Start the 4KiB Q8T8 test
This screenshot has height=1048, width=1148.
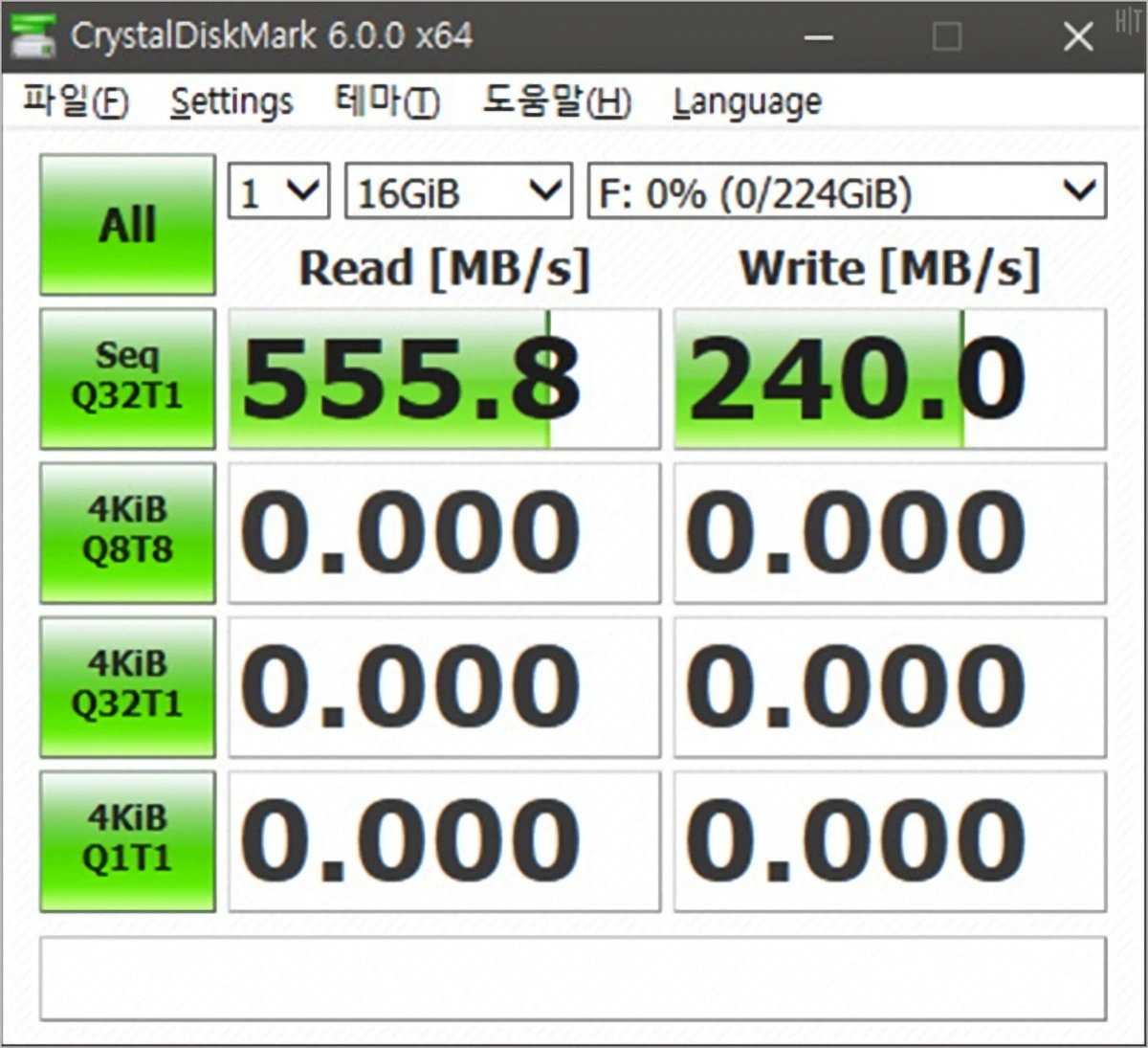coord(127,532)
